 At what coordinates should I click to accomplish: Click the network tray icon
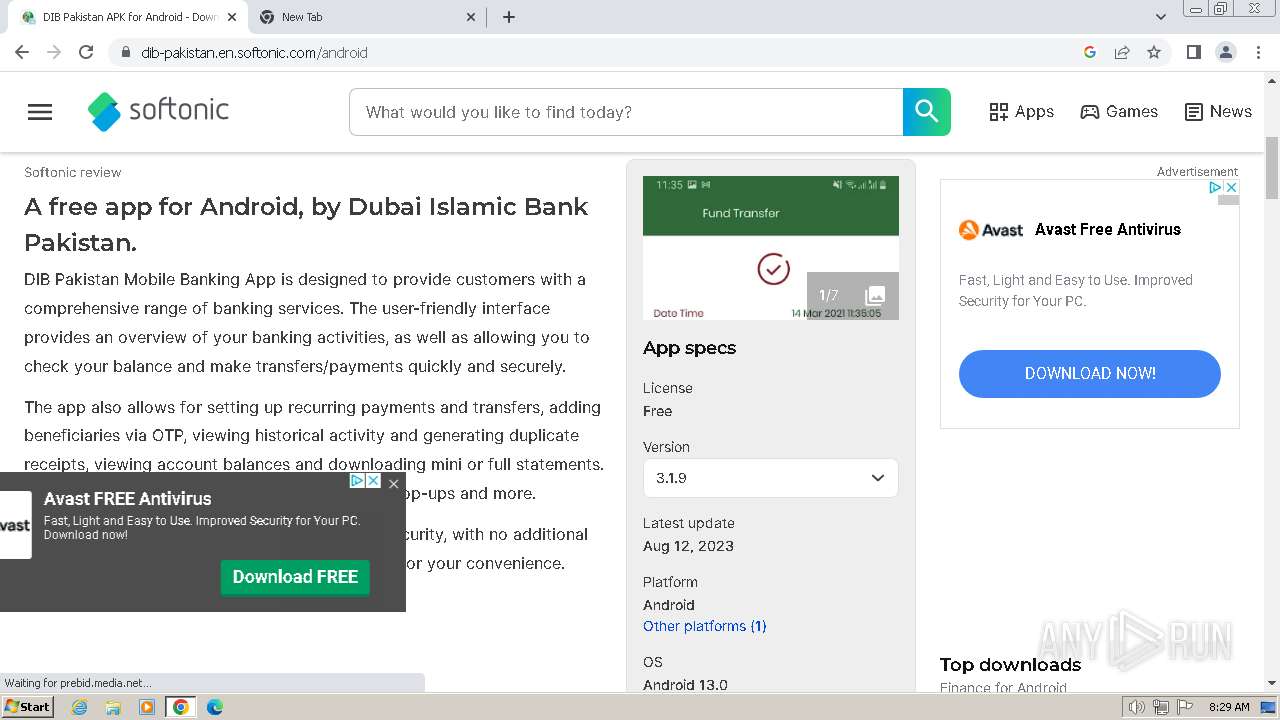(1161, 707)
